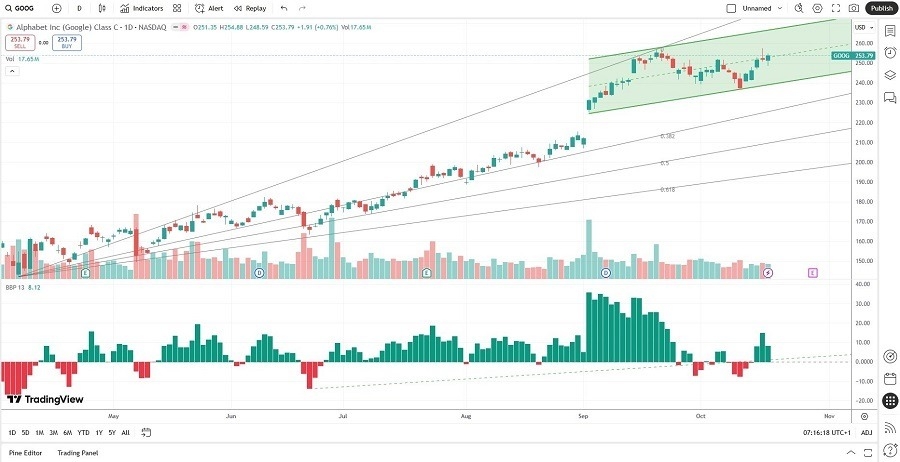This screenshot has height=462, width=900.
Task: Open indicator templates grid icon
Action: [x=177, y=8]
